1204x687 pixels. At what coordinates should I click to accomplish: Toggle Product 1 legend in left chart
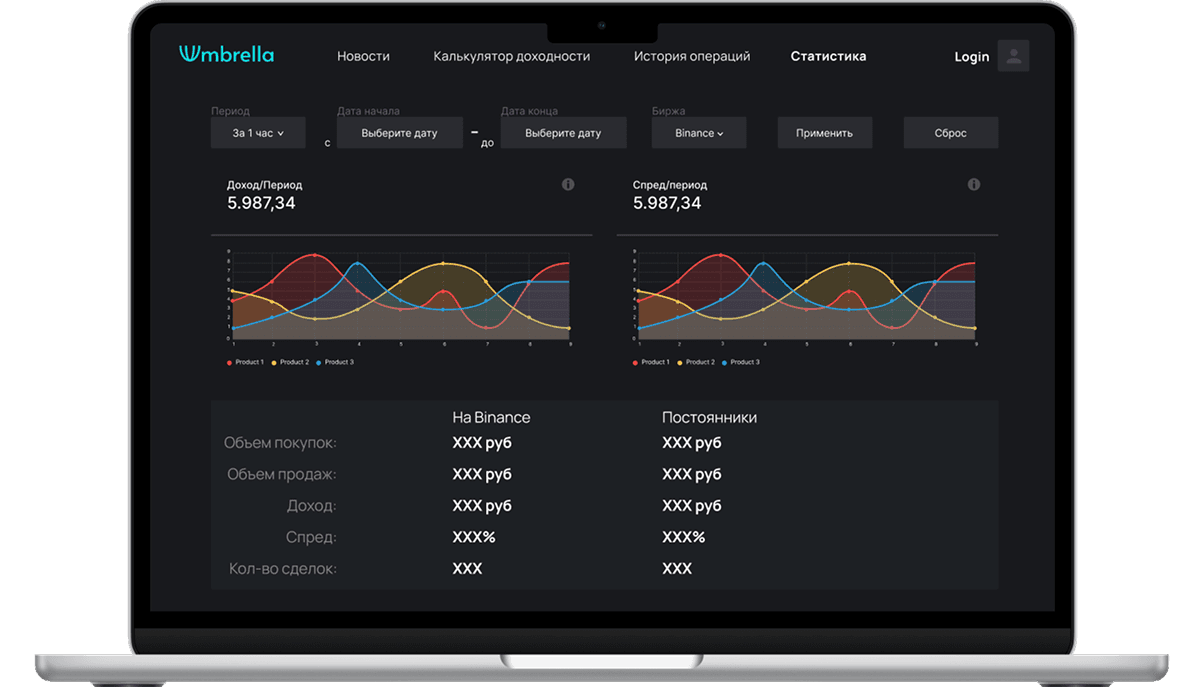(246, 362)
